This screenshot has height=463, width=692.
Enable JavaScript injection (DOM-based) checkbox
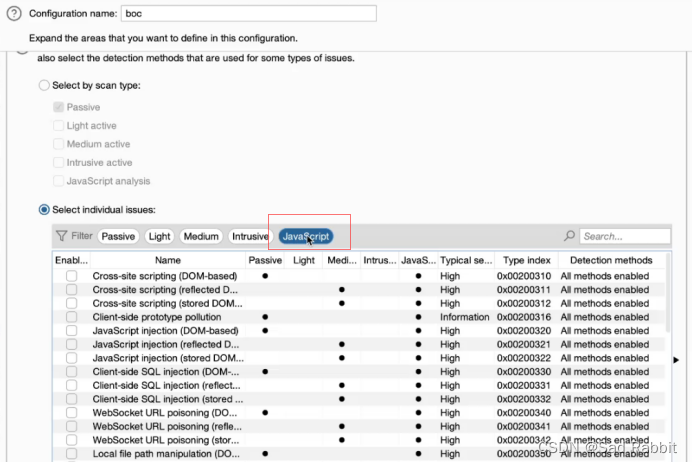71,331
